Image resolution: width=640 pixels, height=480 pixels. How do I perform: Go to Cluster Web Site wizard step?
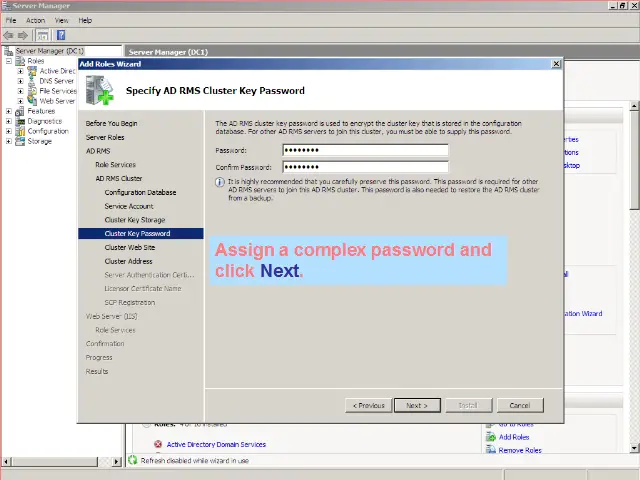pos(130,247)
